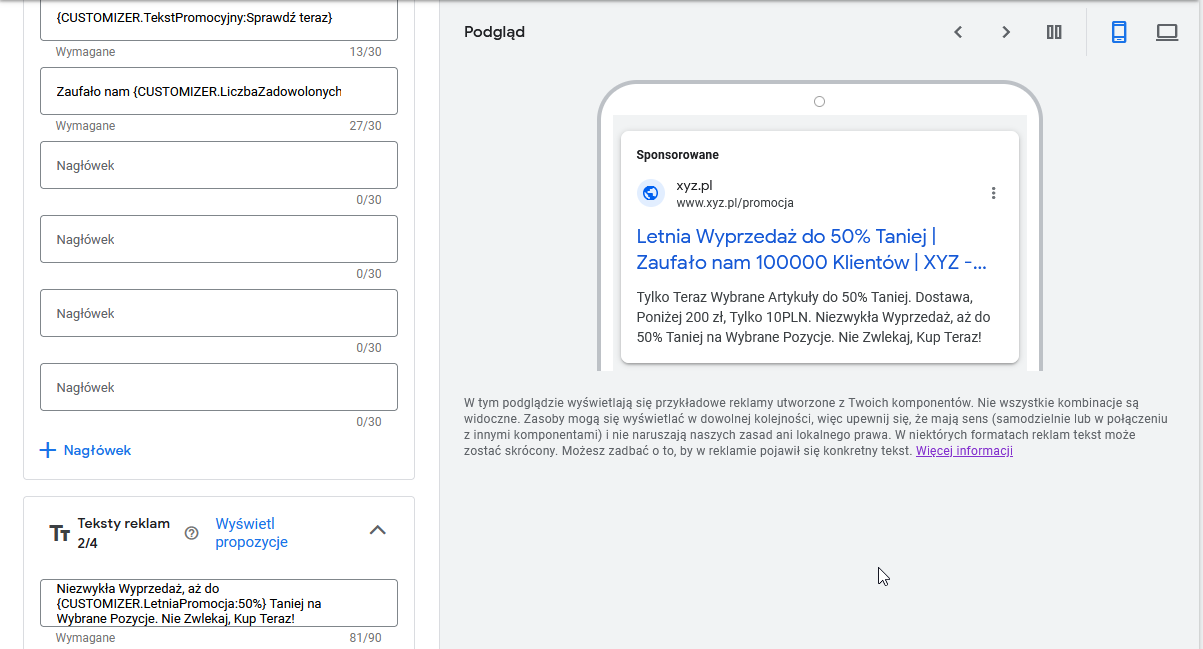Click the second empty Nagłówek field

[x=219, y=239]
